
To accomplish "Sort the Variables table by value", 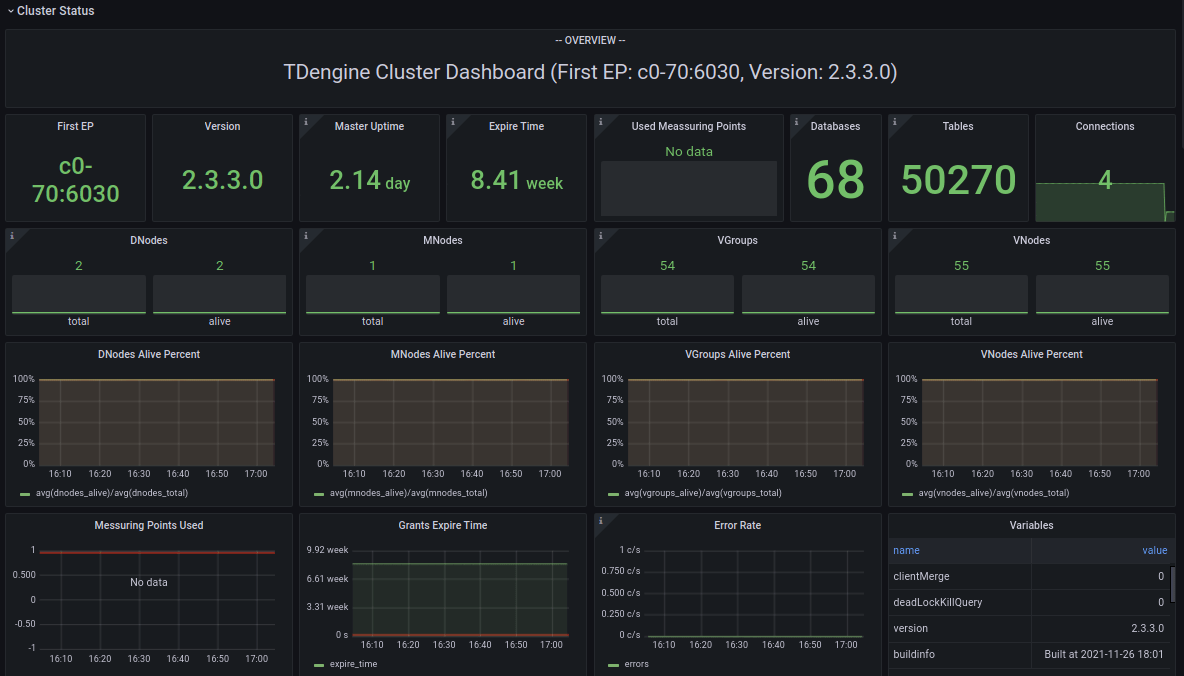I will pyautogui.click(x=1155, y=550).
